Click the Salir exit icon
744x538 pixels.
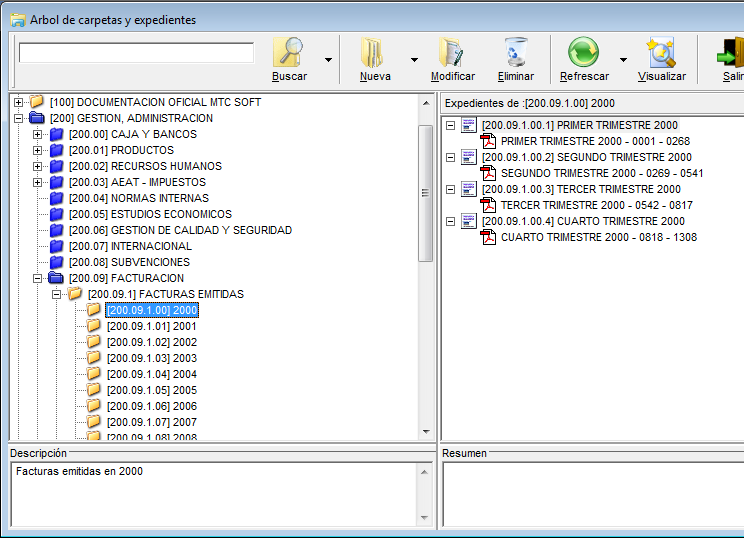[730, 52]
